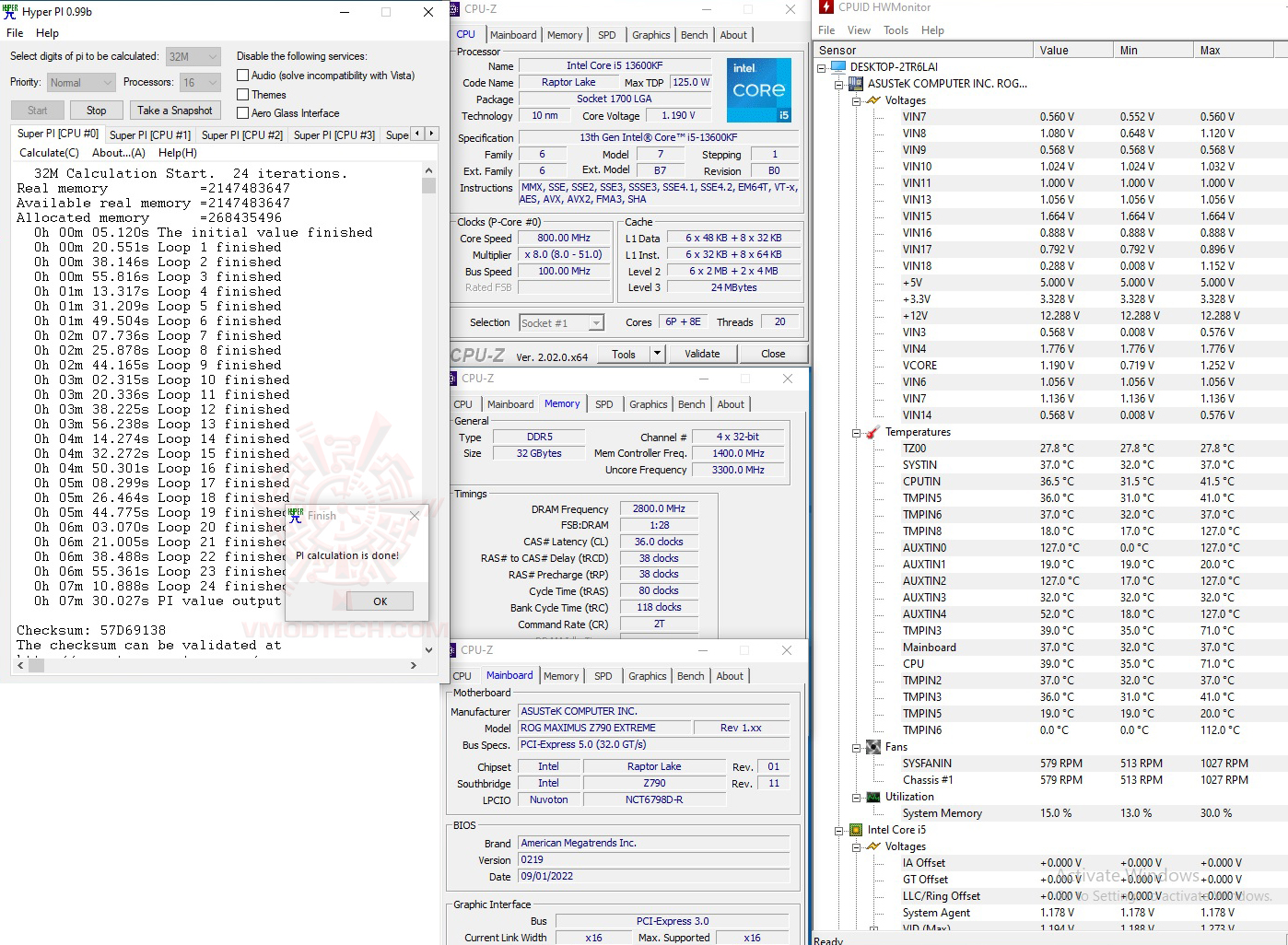Click Take a Snapshot button
Screen dimensions: 1288x945
click(x=175, y=111)
